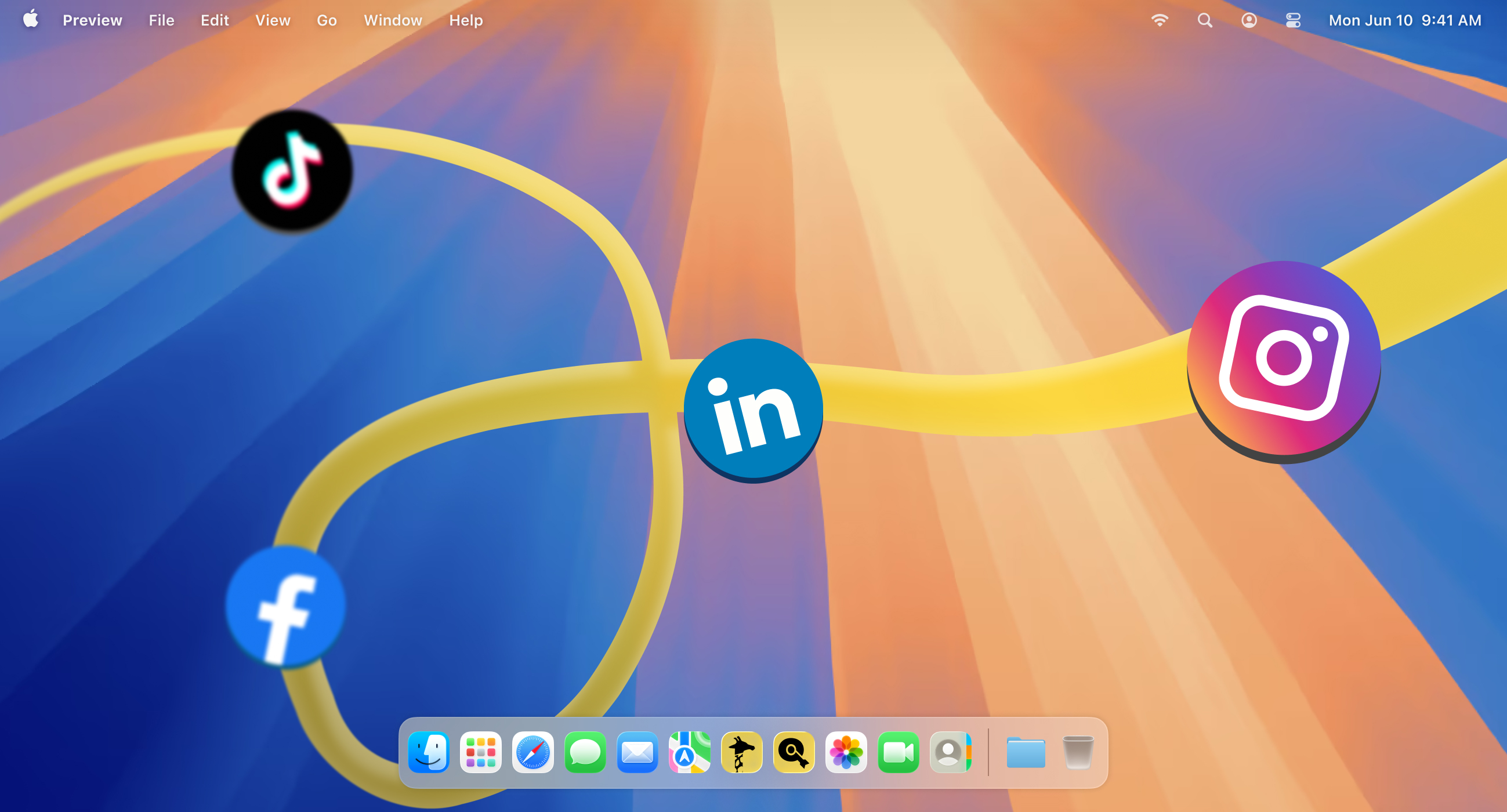Click the Instagram logo on the desktop
This screenshot has width=1507, height=812.
(1284, 361)
